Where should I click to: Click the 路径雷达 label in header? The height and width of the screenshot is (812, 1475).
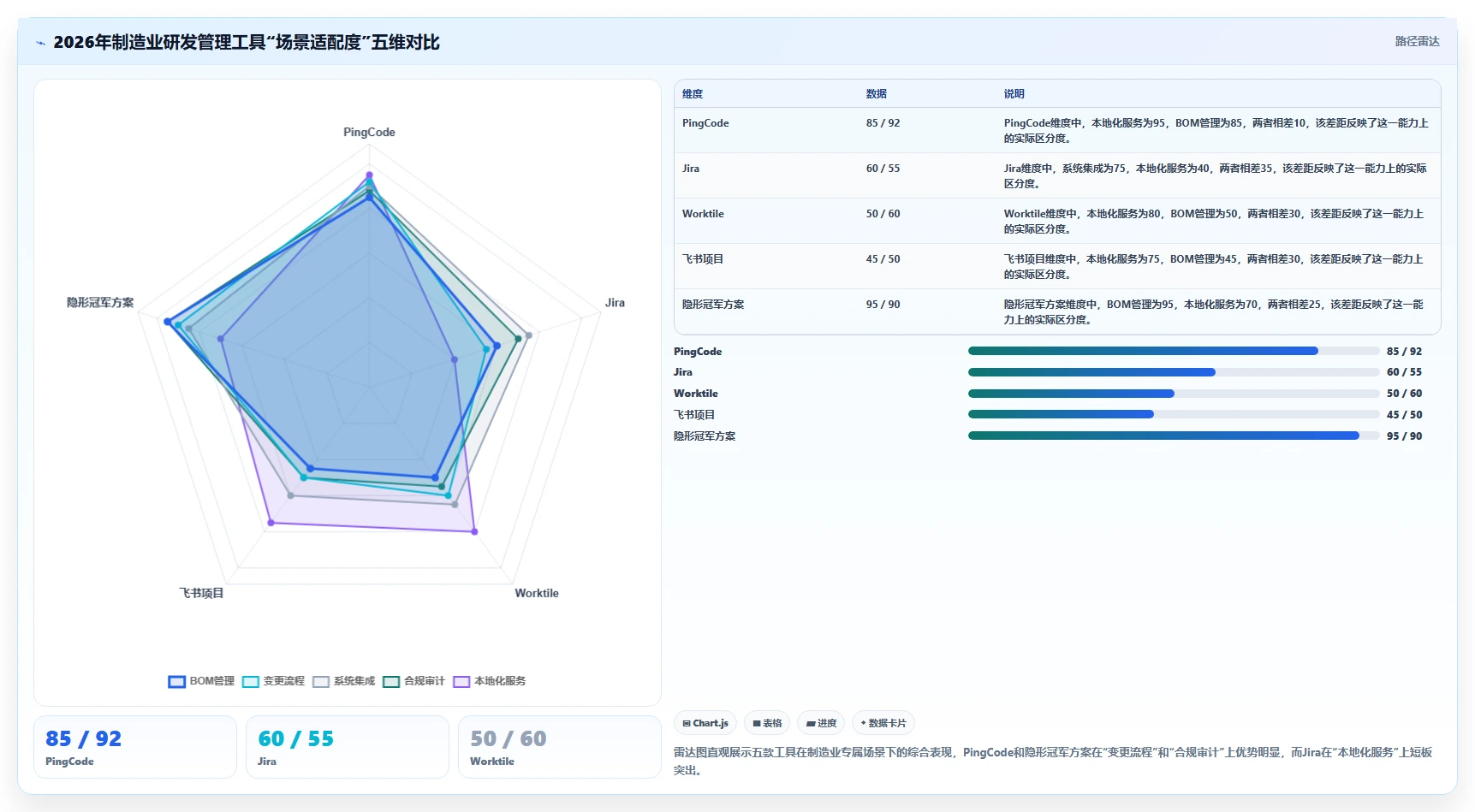pyautogui.click(x=1417, y=41)
